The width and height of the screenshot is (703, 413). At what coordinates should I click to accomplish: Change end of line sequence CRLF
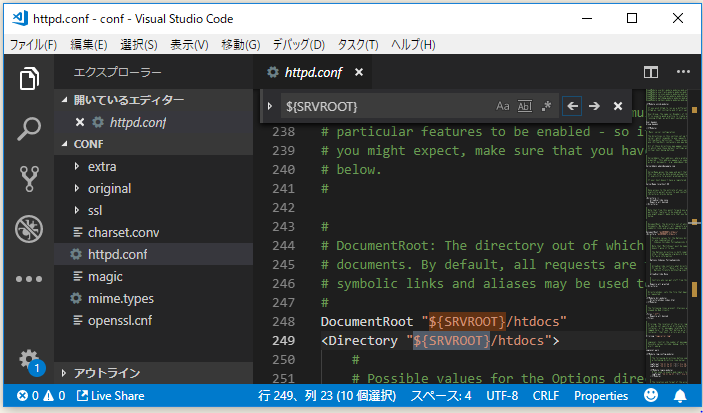tap(546, 396)
